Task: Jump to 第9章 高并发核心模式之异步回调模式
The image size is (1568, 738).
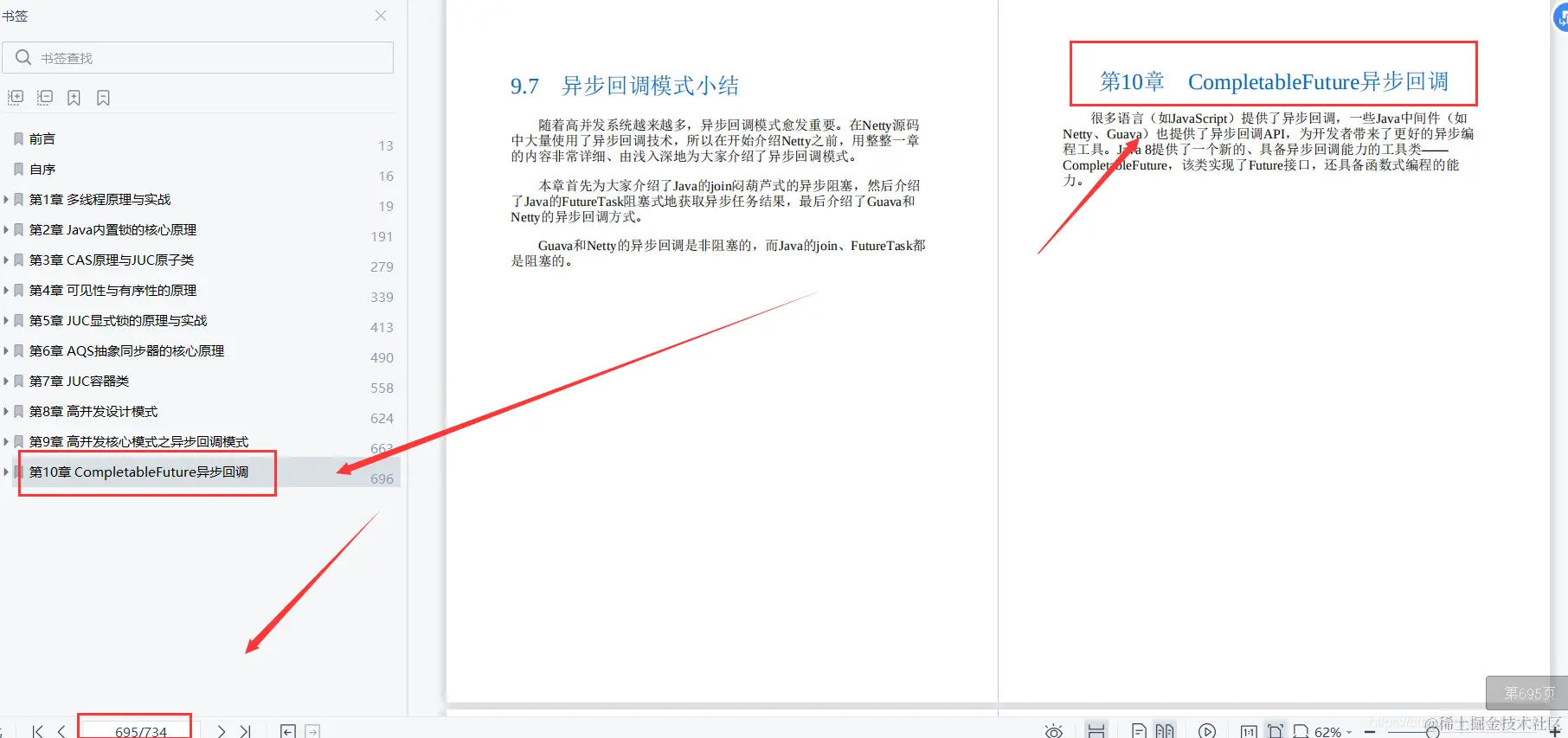Action: coord(139,441)
